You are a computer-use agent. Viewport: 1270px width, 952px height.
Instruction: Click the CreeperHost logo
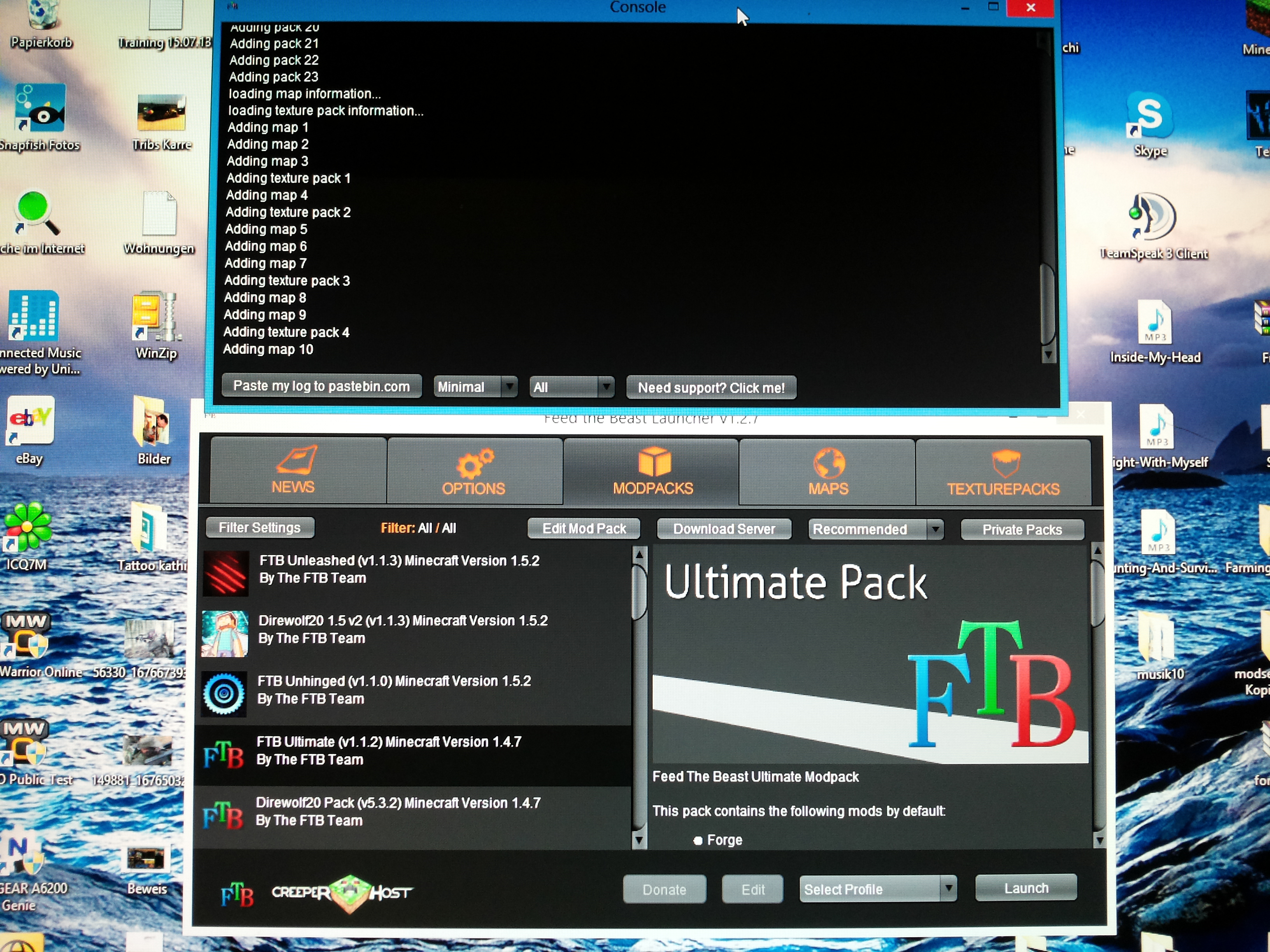tap(342, 893)
